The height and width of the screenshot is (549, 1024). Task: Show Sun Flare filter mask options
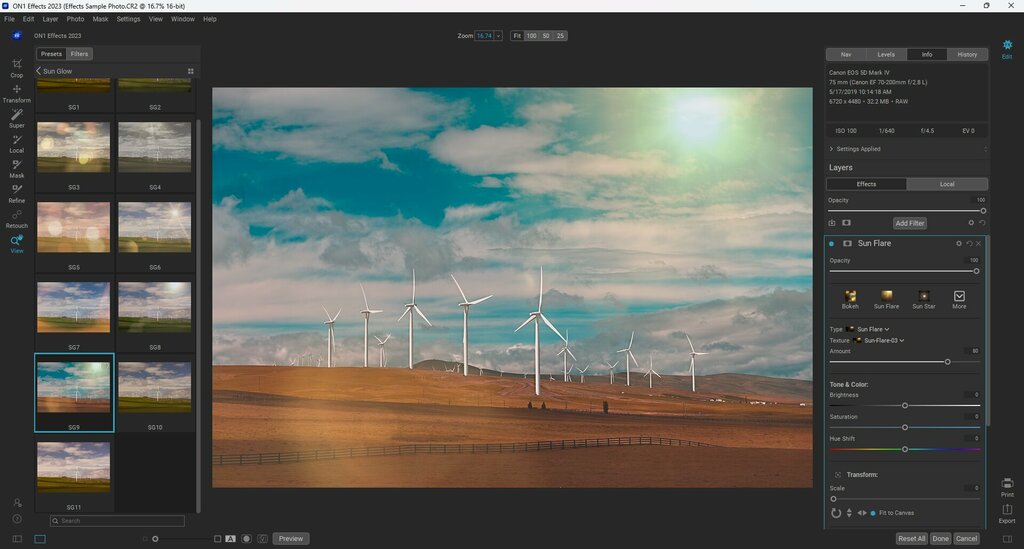(x=847, y=243)
